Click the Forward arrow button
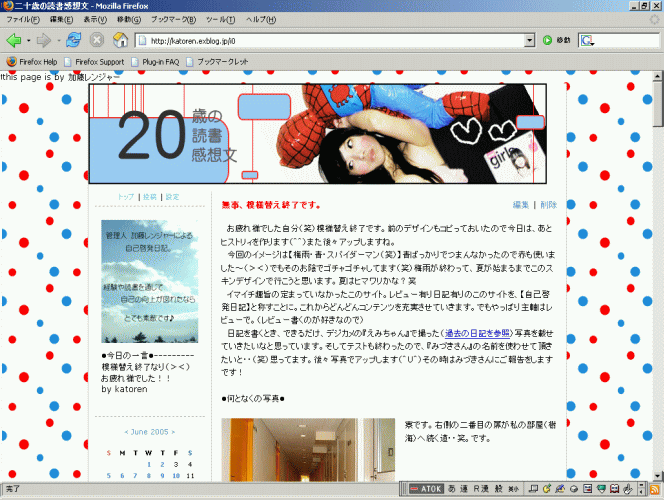The image size is (664, 500). tap(44, 41)
